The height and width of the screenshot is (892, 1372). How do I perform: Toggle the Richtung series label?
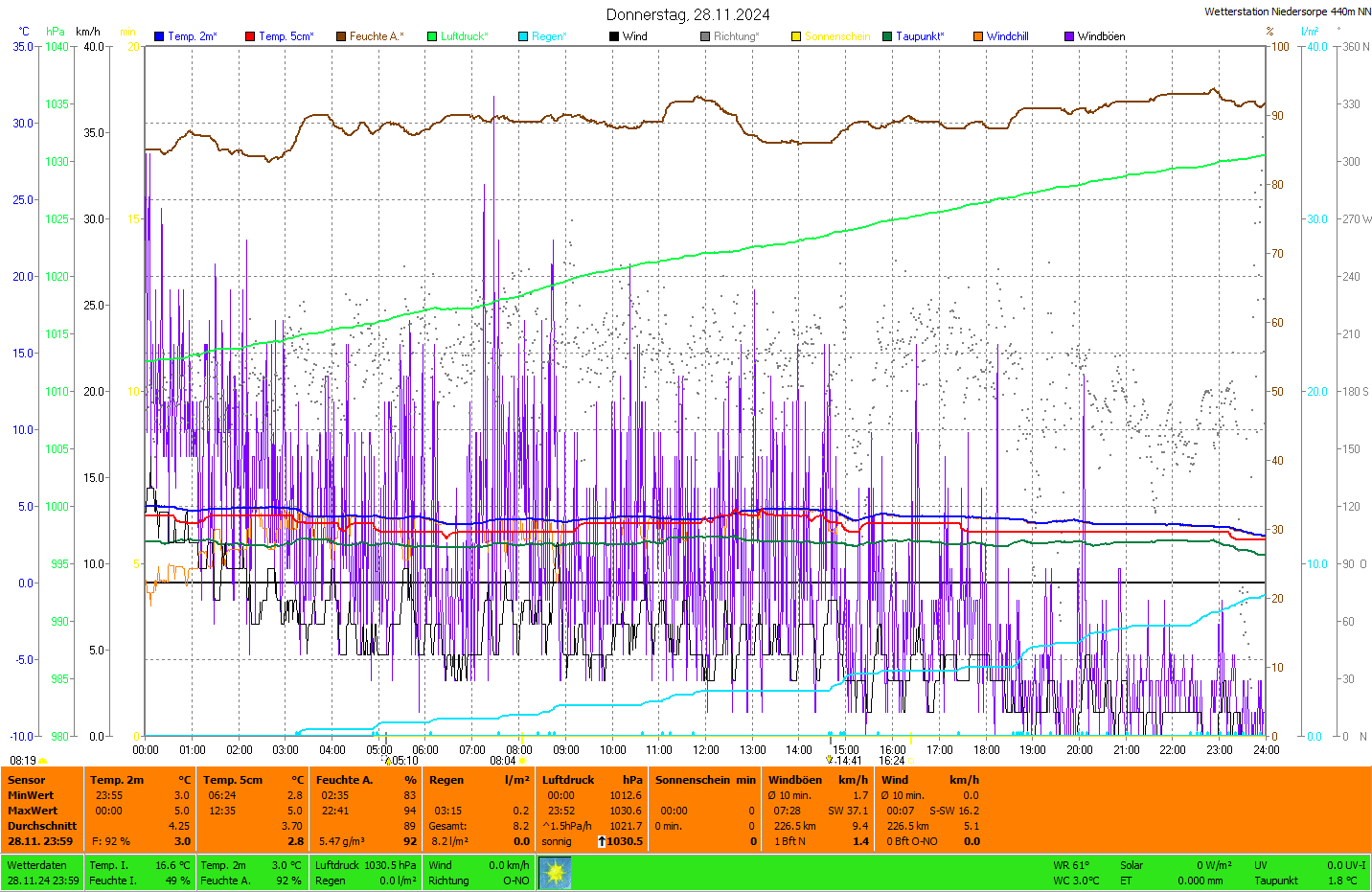click(736, 36)
